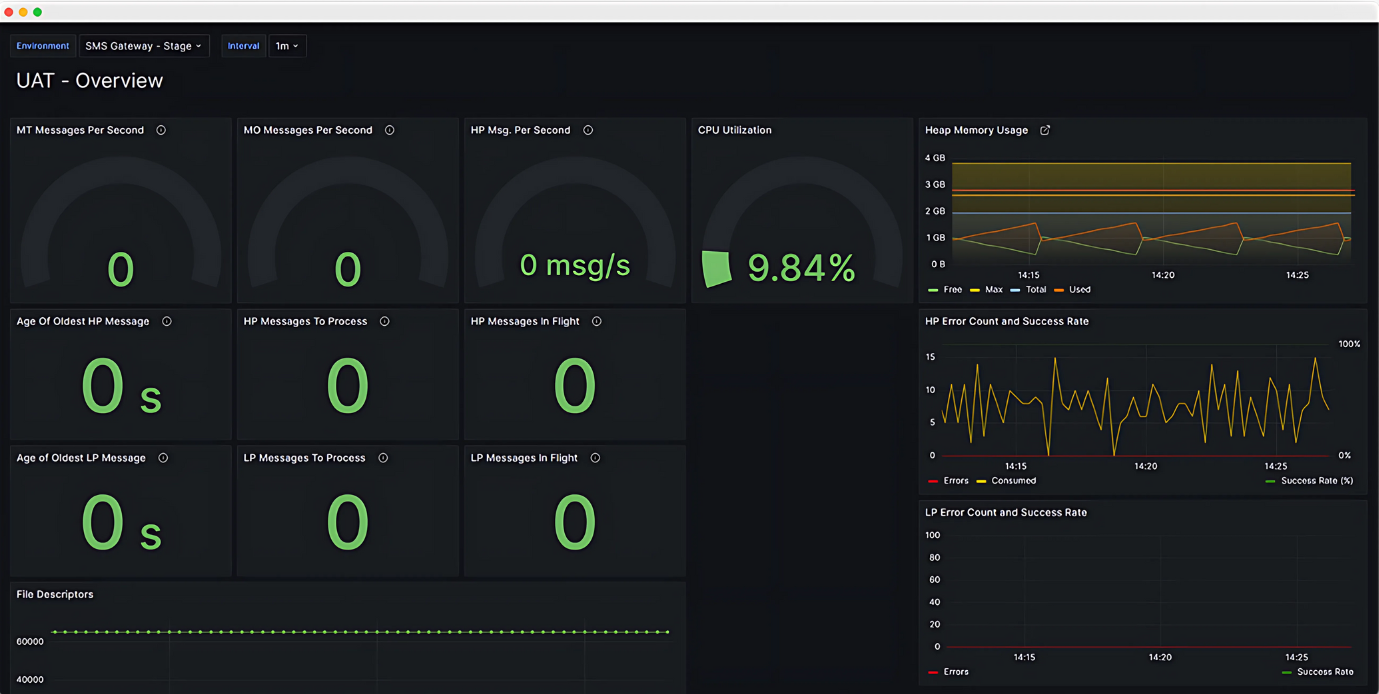Click the Environment variable label

point(43,46)
